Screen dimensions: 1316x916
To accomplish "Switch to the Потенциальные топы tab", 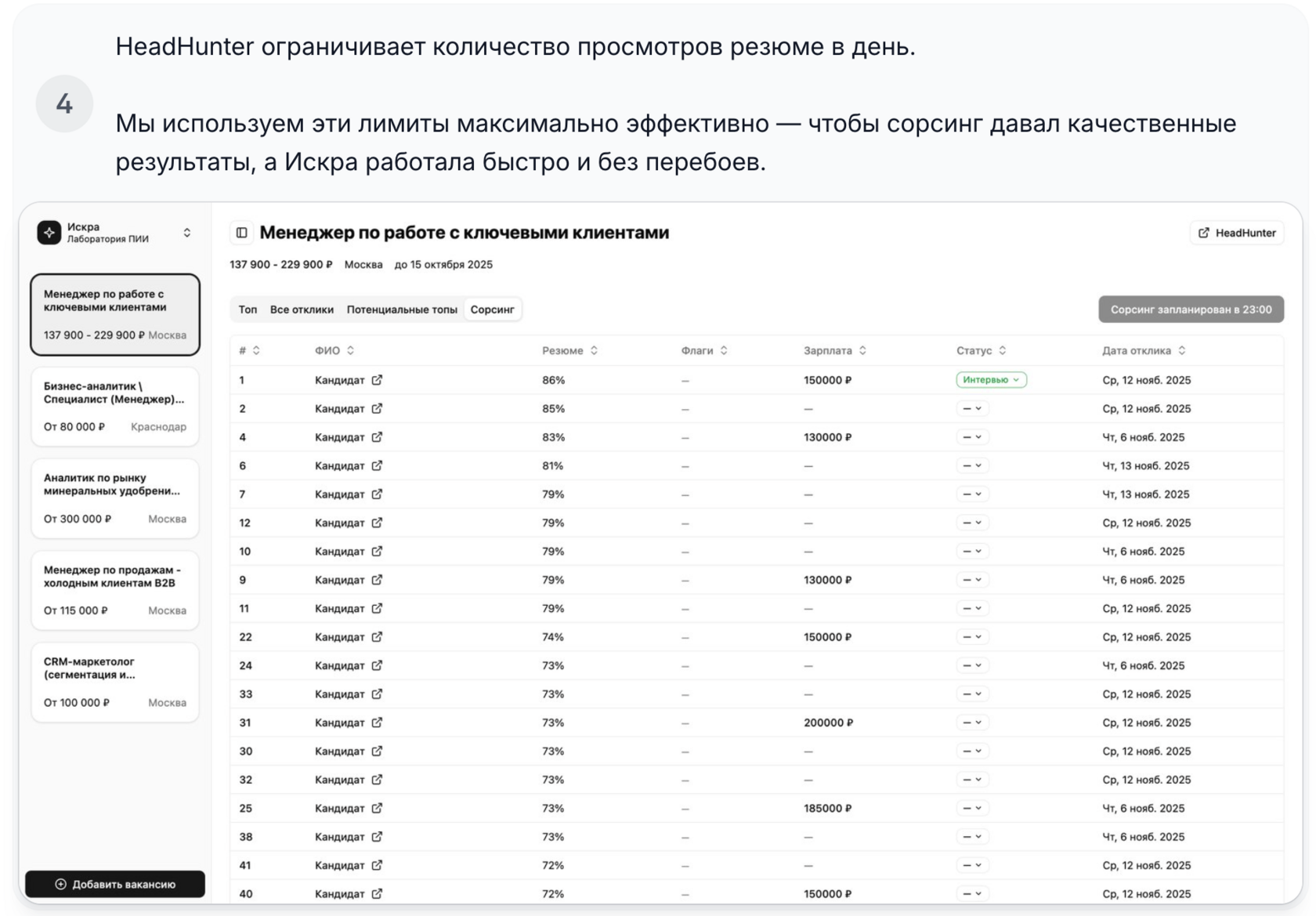I will tap(402, 310).
